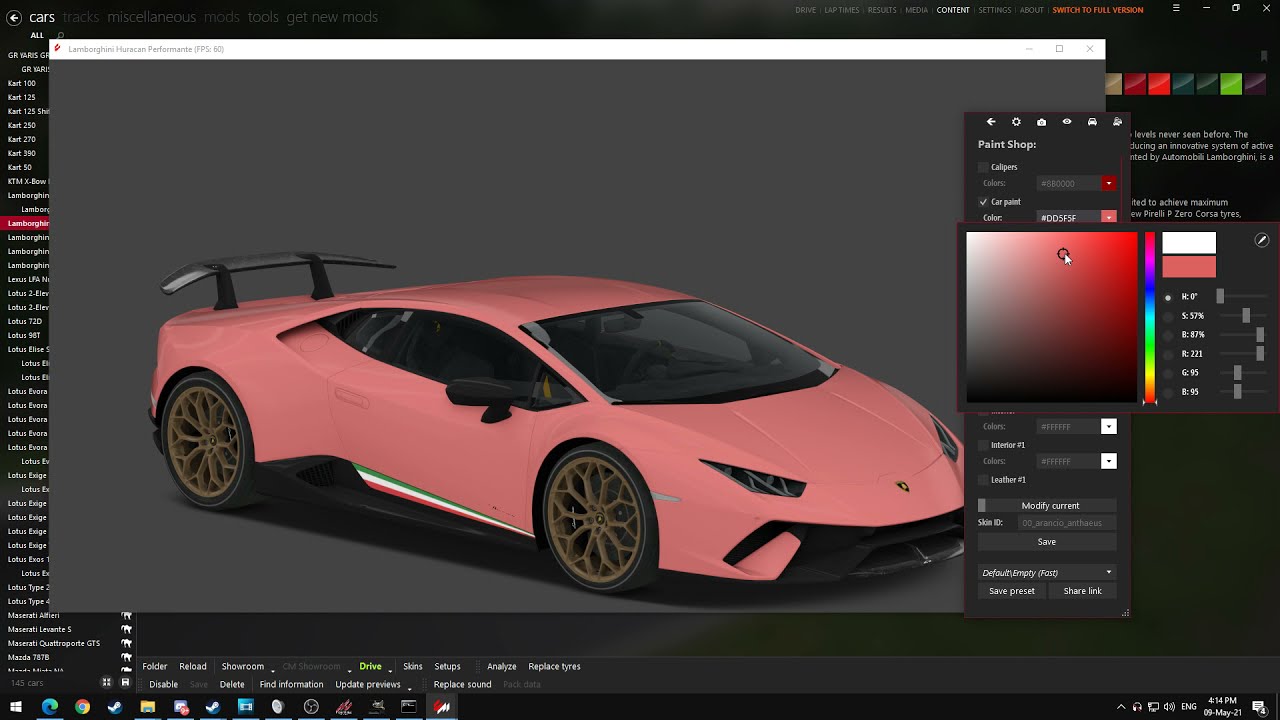Expand Showroom options arrow in bottom toolbar
1280x720 pixels.
(x=273, y=669)
